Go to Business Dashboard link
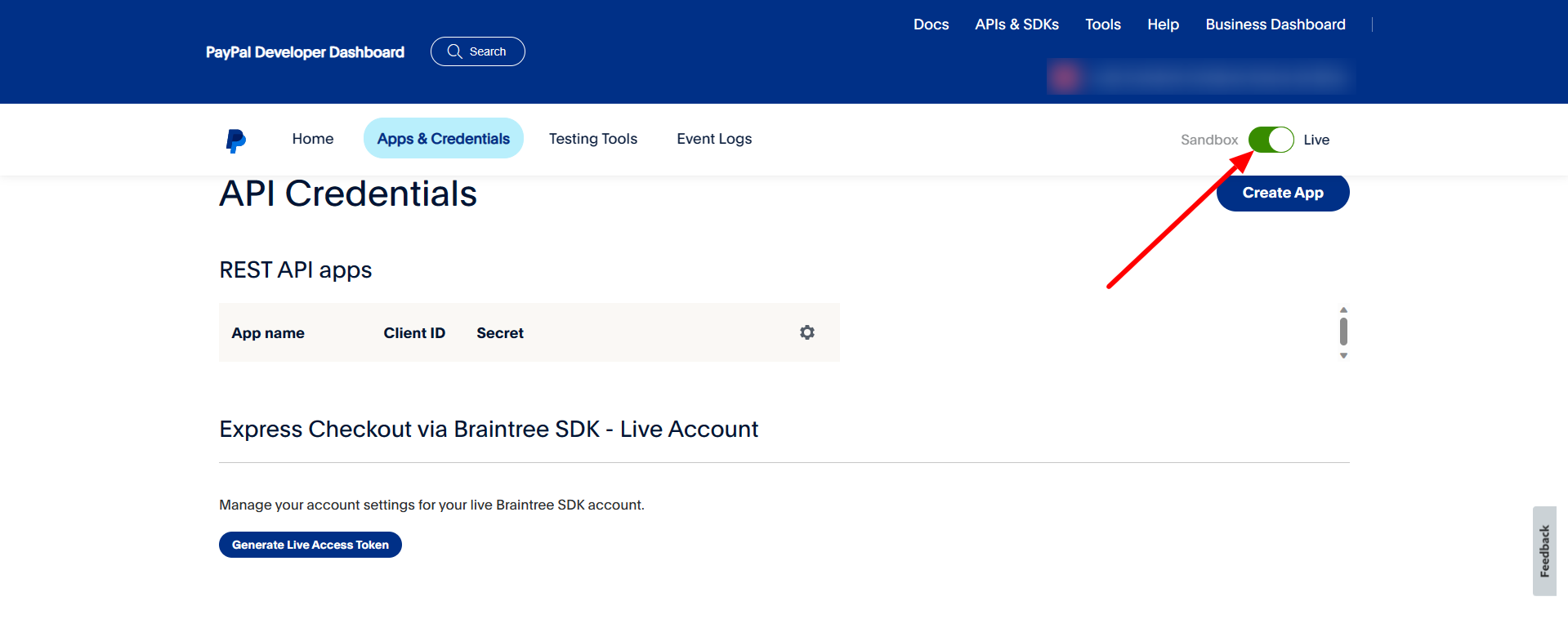Image resolution: width=1568 pixels, height=619 pixels. [1275, 24]
